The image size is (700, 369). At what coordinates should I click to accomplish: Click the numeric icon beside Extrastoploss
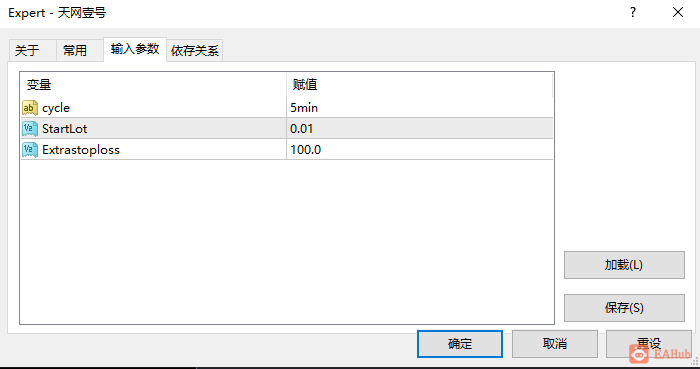[30, 150]
